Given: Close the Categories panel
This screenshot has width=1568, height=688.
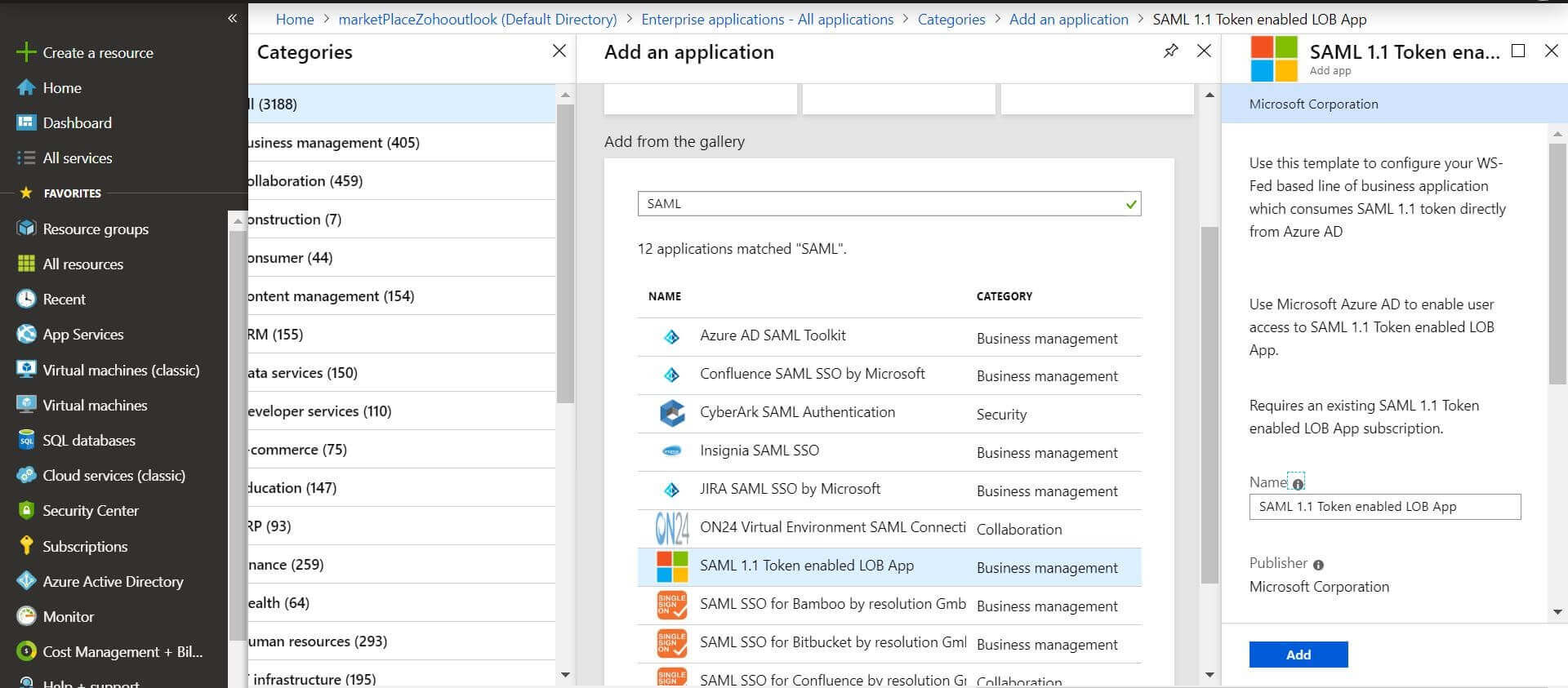Looking at the screenshot, I should click(x=559, y=51).
